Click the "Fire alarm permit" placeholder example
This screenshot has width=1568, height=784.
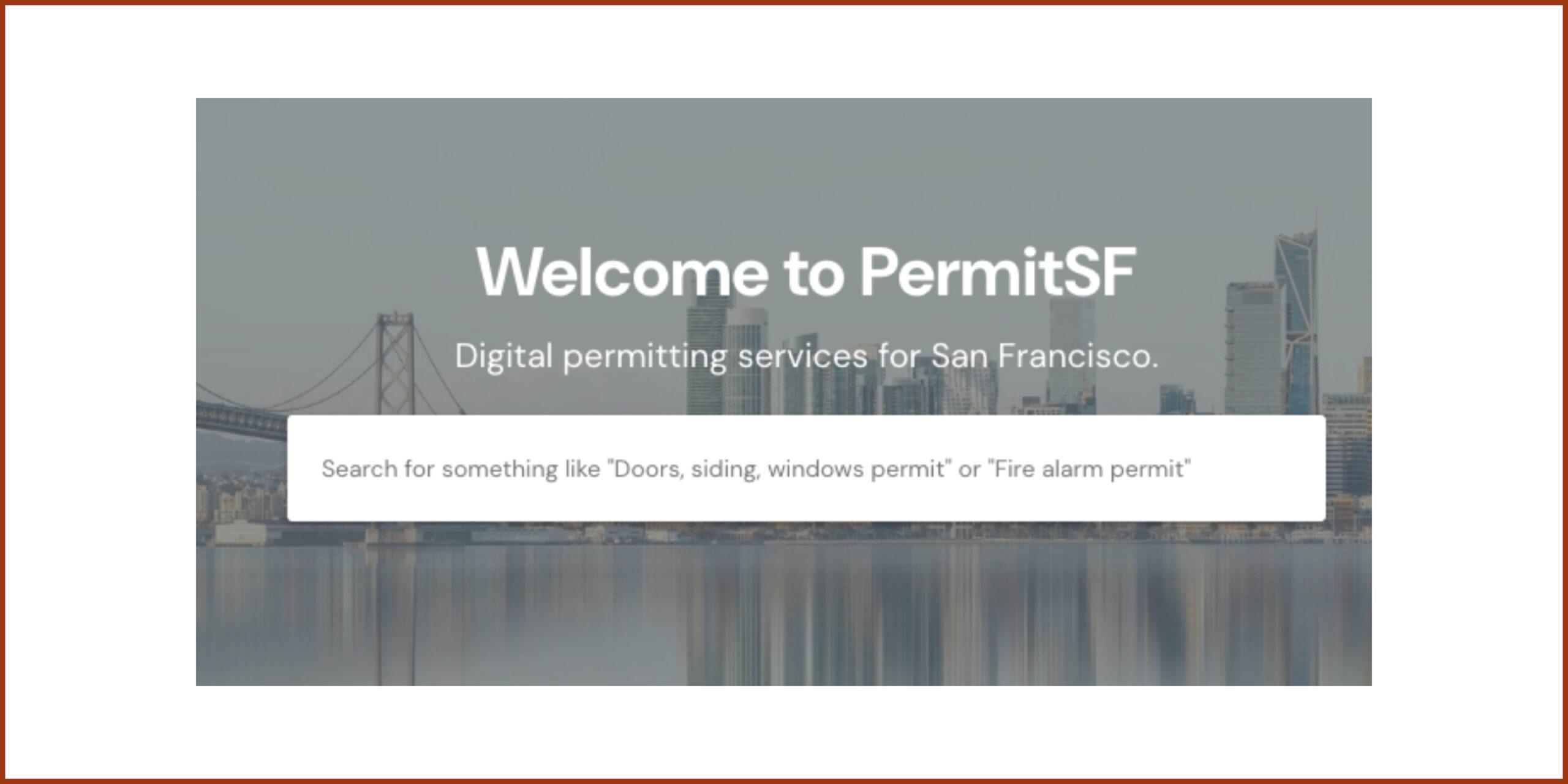[1089, 469]
